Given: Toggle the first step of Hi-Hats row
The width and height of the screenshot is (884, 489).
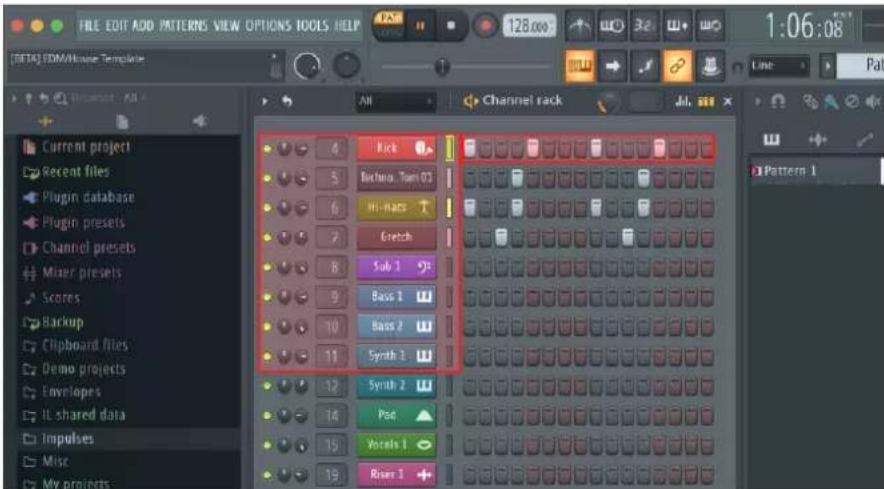Looking at the screenshot, I should click(x=470, y=208).
